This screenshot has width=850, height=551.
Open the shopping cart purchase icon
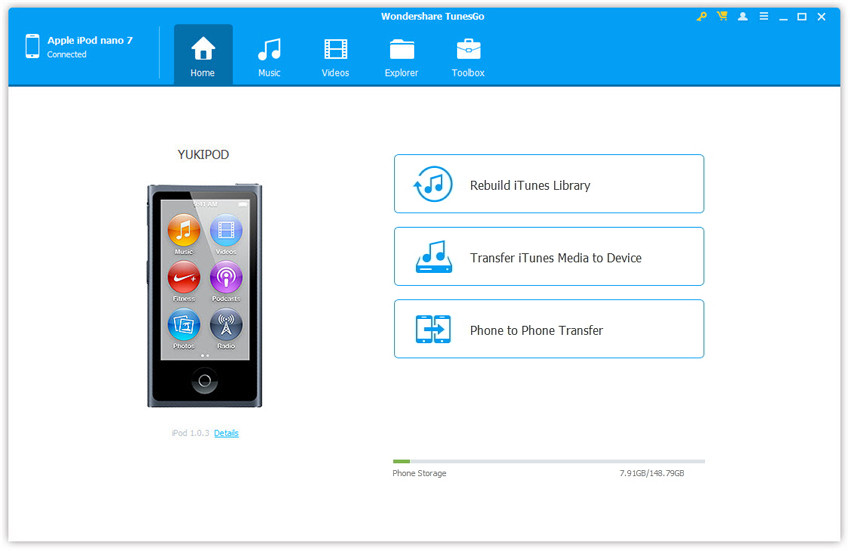pos(722,17)
